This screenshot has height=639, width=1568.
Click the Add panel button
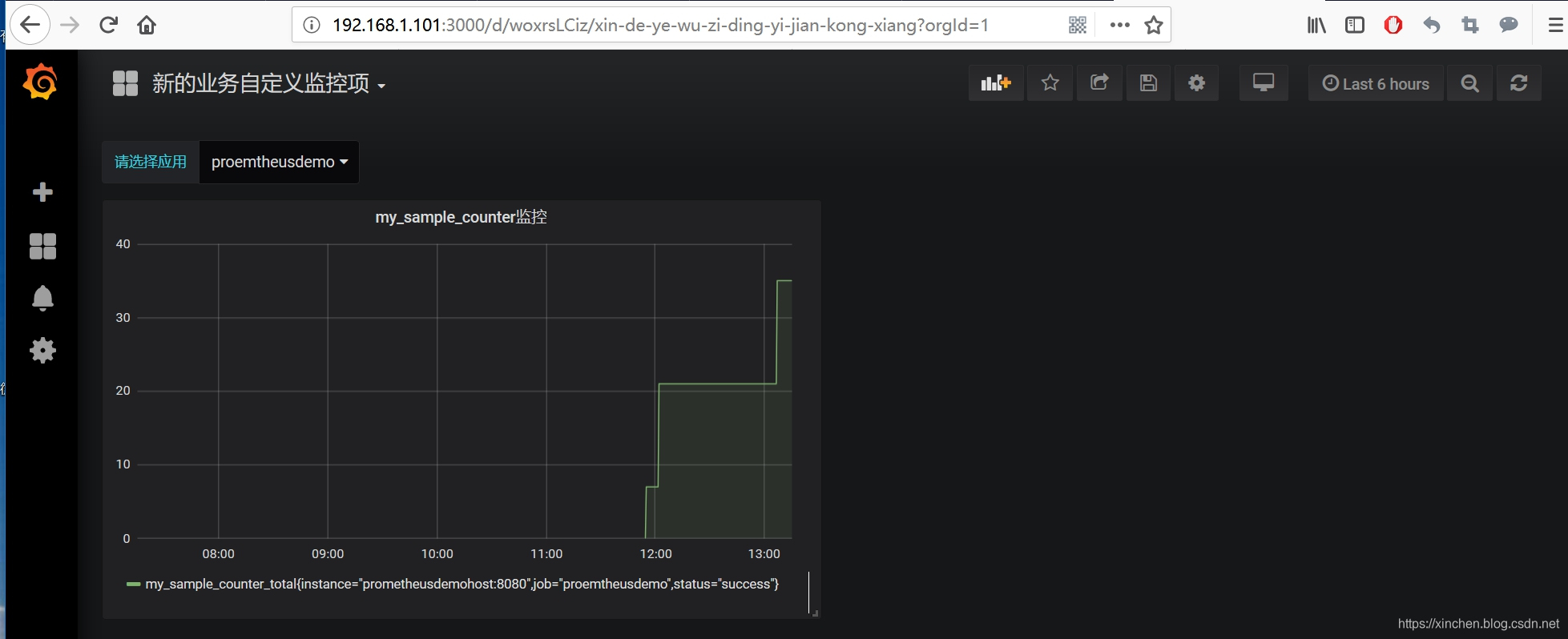[x=996, y=83]
